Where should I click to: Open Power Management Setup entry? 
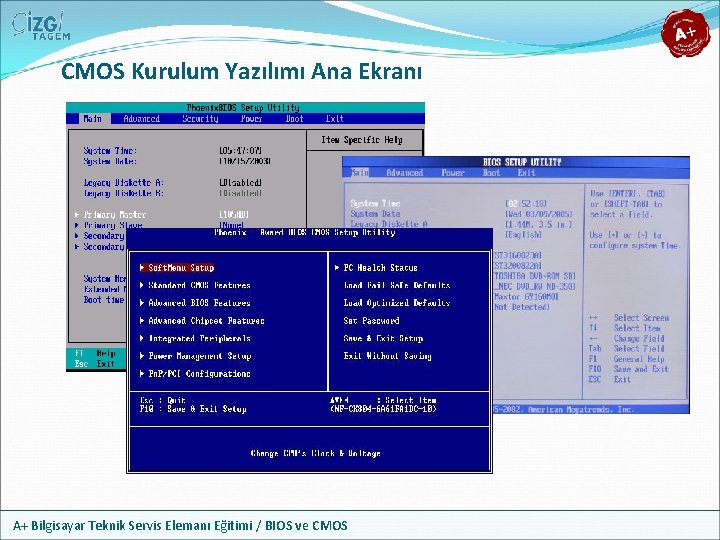pyautogui.click(x=199, y=356)
